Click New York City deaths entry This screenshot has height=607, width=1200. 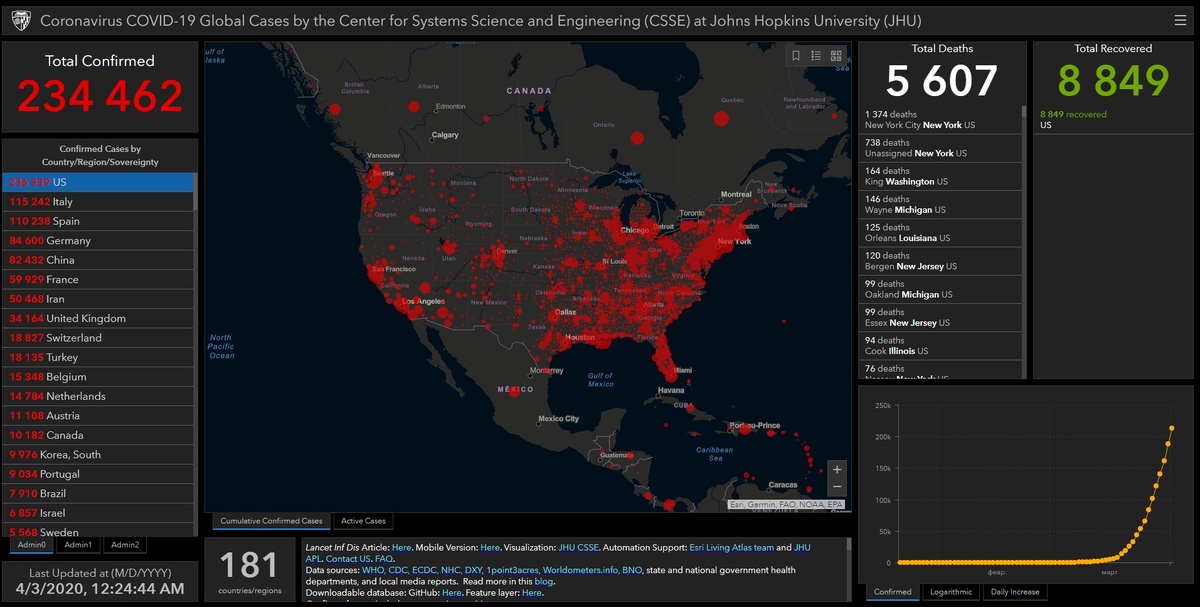coord(940,120)
